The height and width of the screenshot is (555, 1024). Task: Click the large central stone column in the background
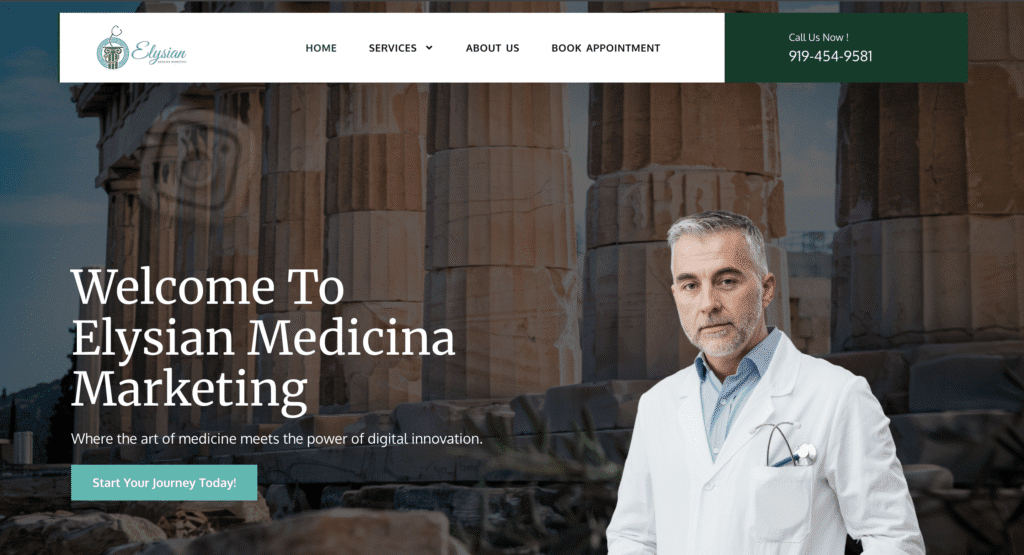coord(500,242)
